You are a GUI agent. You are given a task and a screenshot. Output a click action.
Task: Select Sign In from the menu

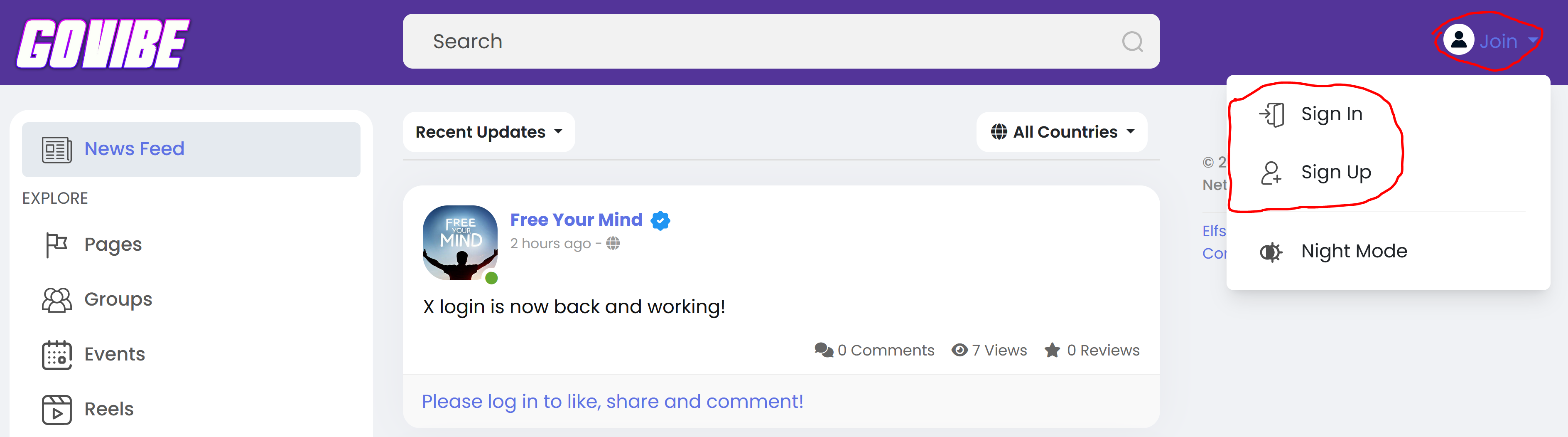(x=1331, y=114)
